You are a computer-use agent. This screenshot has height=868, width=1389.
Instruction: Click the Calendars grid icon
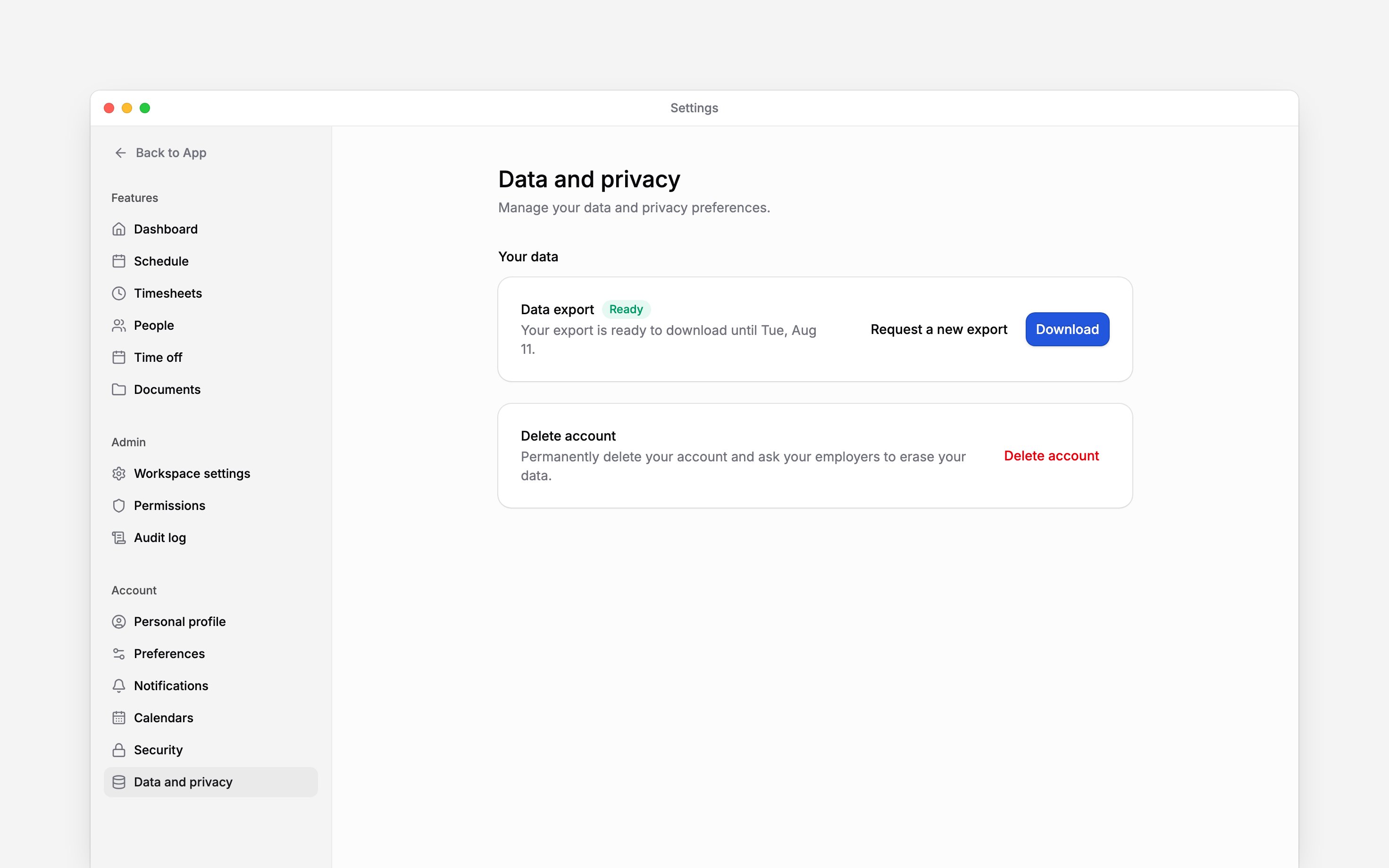[119, 718]
